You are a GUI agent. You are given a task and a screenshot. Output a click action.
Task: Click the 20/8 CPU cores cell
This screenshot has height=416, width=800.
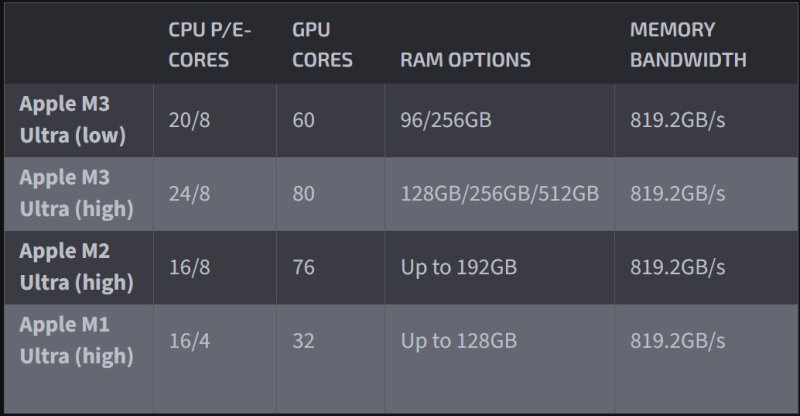tap(190, 120)
